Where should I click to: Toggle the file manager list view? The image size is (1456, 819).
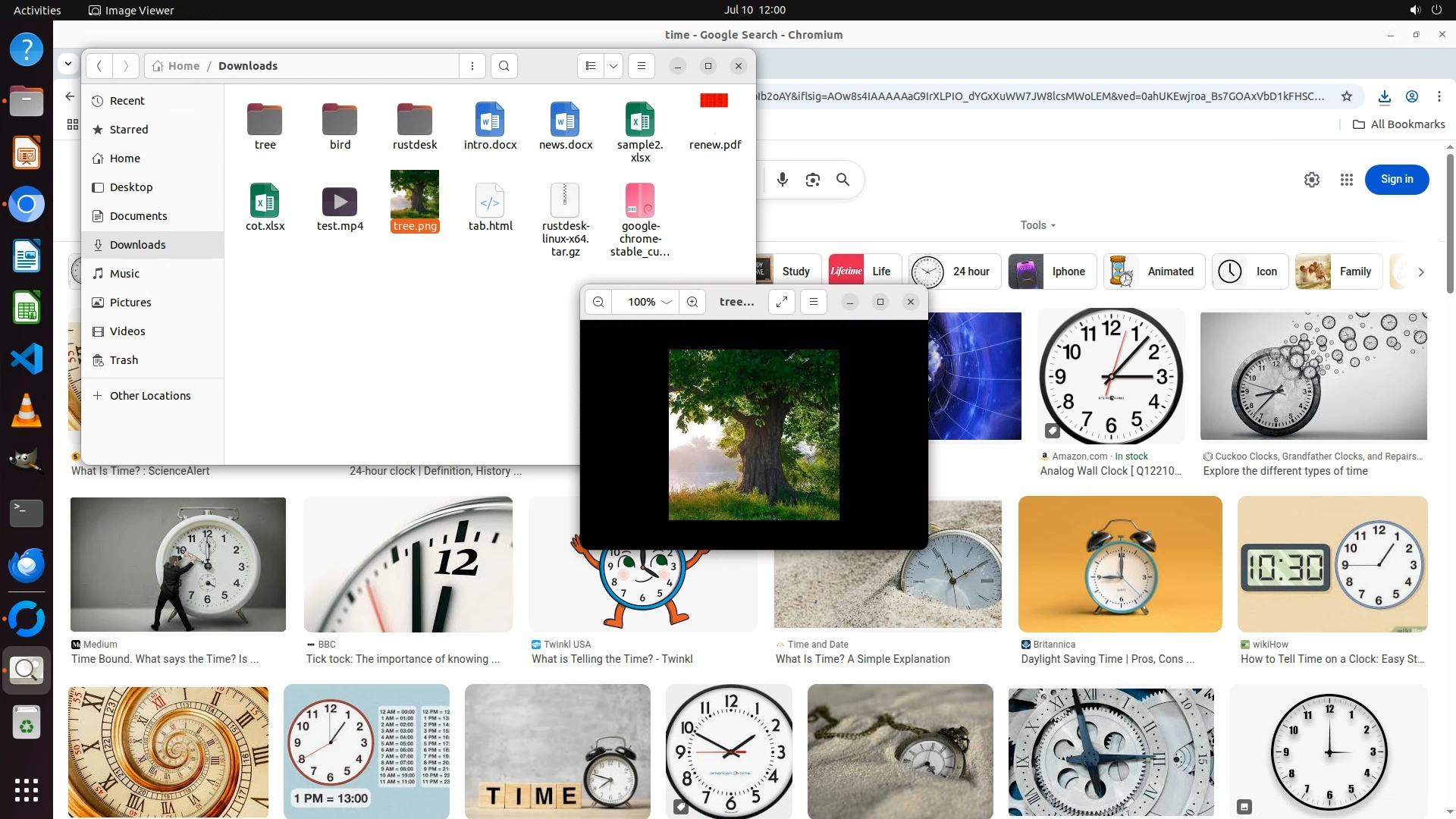591,66
